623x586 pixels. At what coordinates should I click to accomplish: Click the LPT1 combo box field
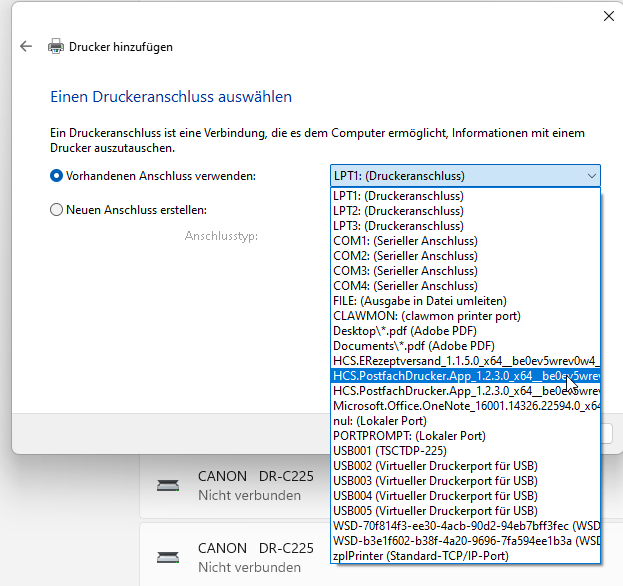point(465,176)
